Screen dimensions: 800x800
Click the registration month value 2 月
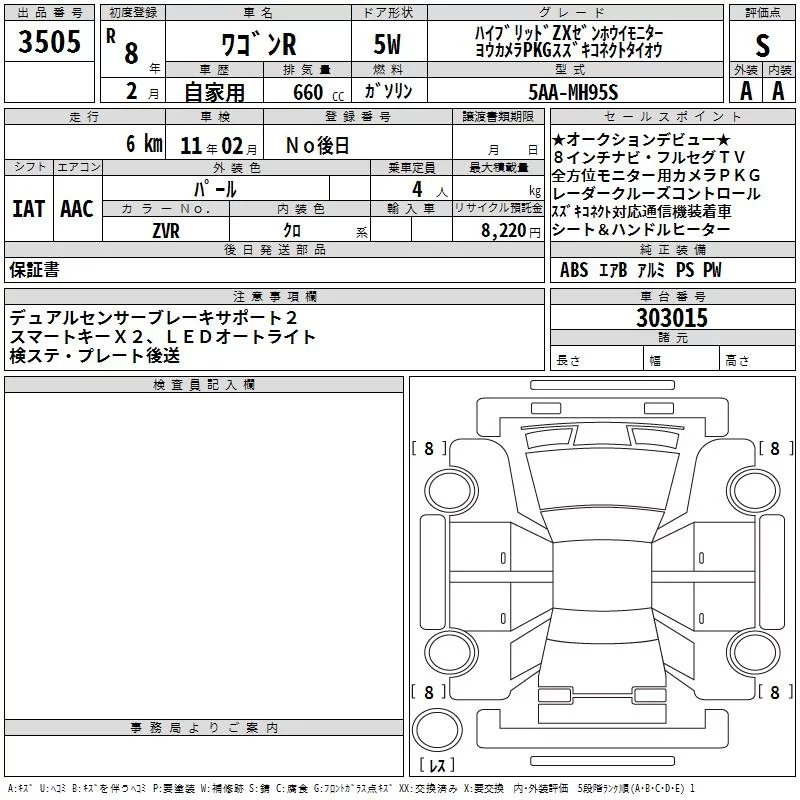[142, 92]
